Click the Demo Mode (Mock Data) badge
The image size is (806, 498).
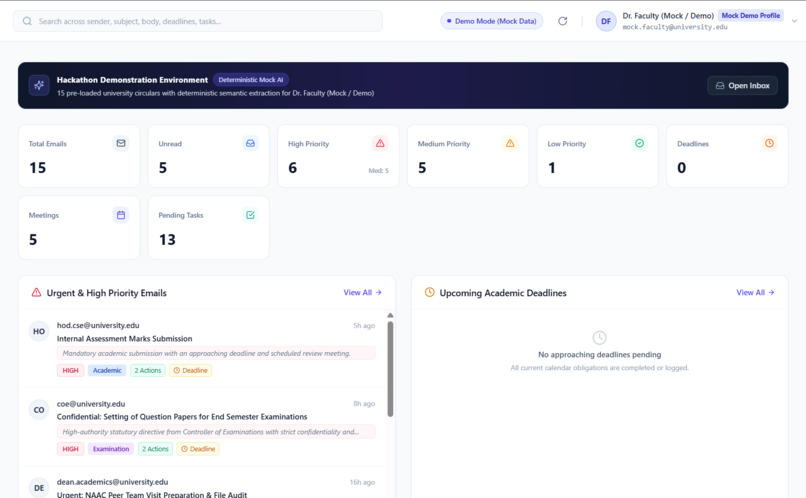(491, 21)
